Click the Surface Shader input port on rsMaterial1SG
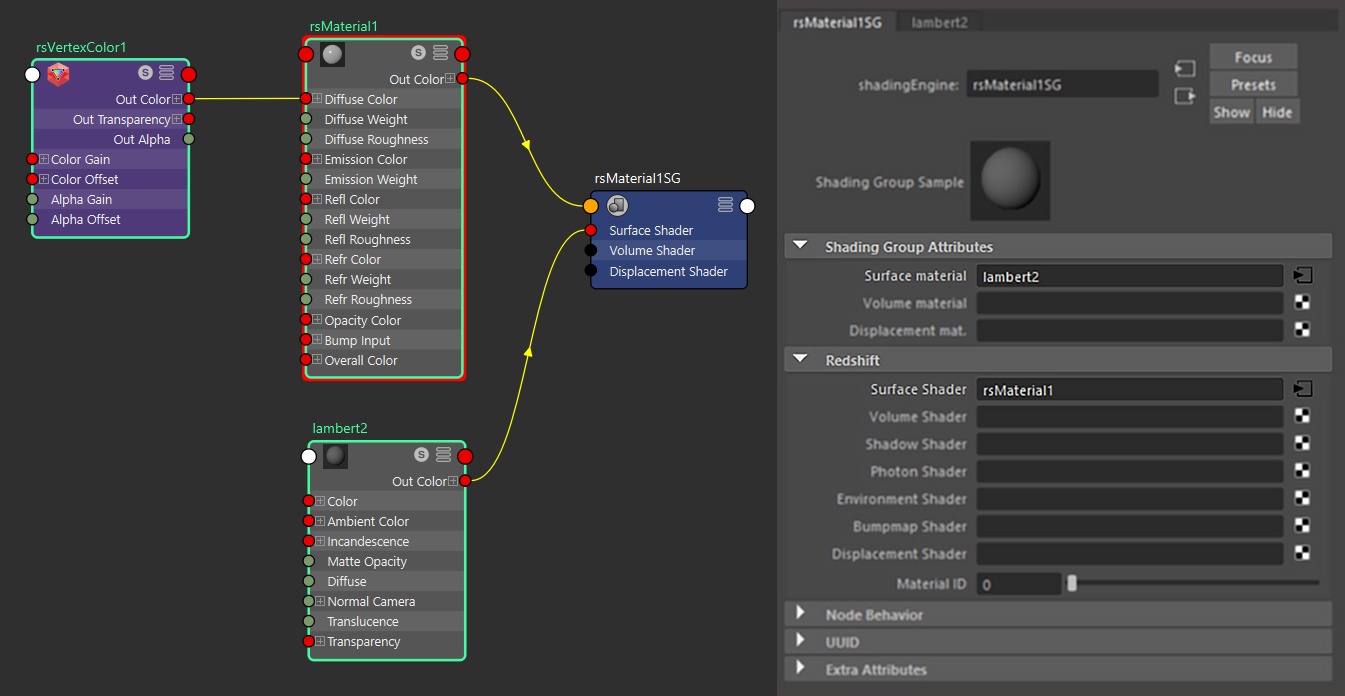This screenshot has height=696, width=1345. [x=591, y=230]
